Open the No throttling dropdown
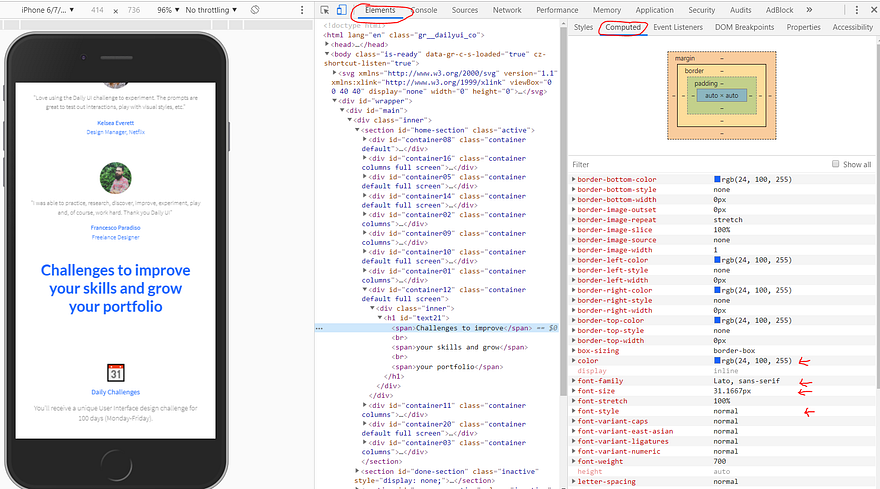The image size is (880, 489). pyautogui.click(x=212, y=9)
